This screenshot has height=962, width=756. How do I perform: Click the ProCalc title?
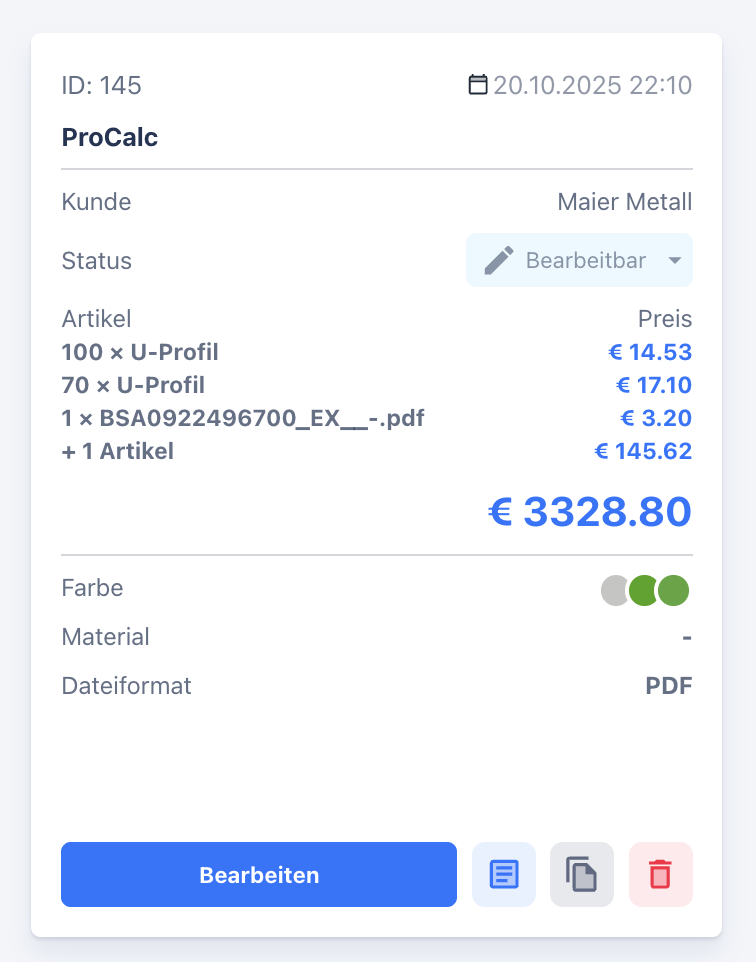point(110,137)
